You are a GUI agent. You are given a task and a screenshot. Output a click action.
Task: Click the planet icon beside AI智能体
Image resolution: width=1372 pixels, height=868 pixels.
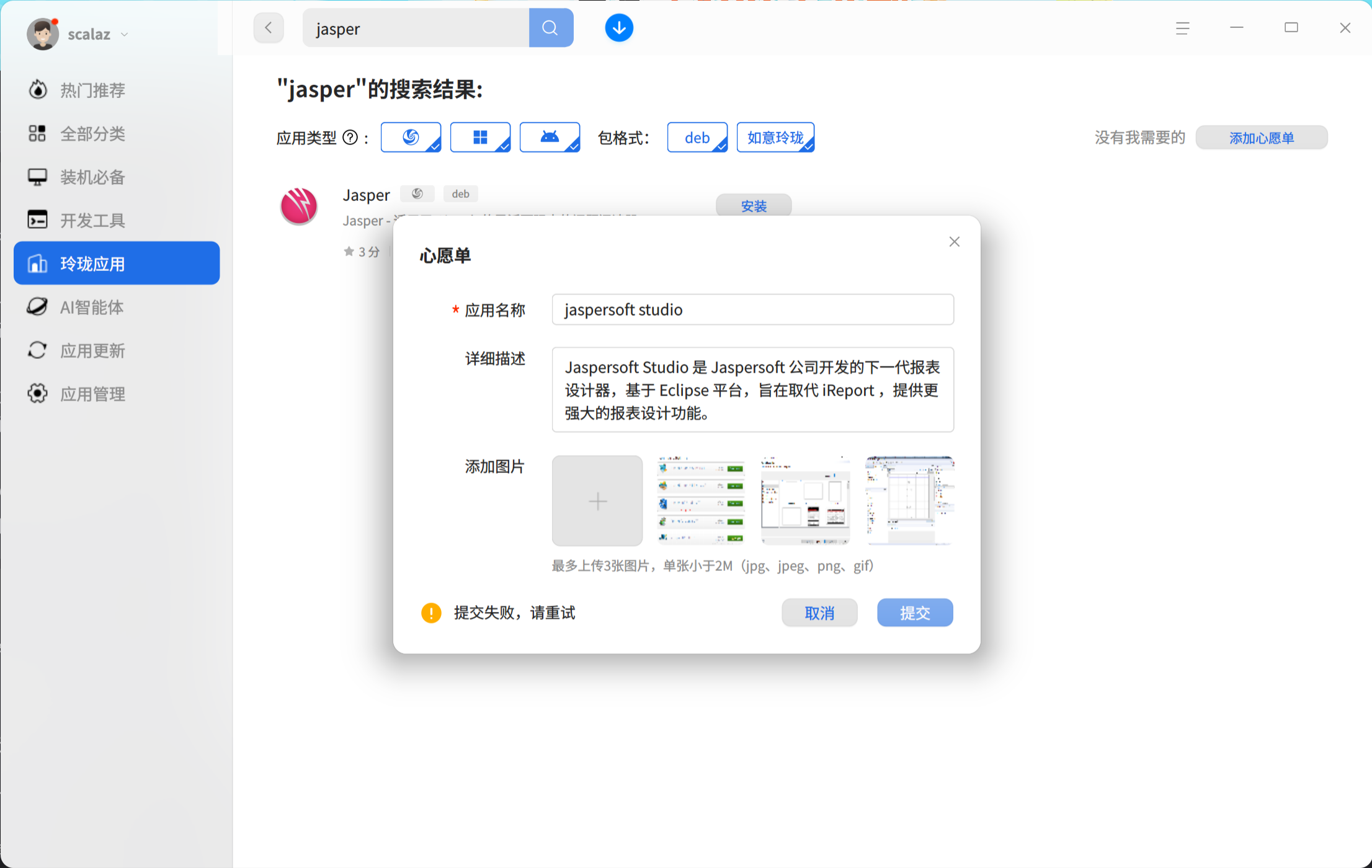point(37,306)
